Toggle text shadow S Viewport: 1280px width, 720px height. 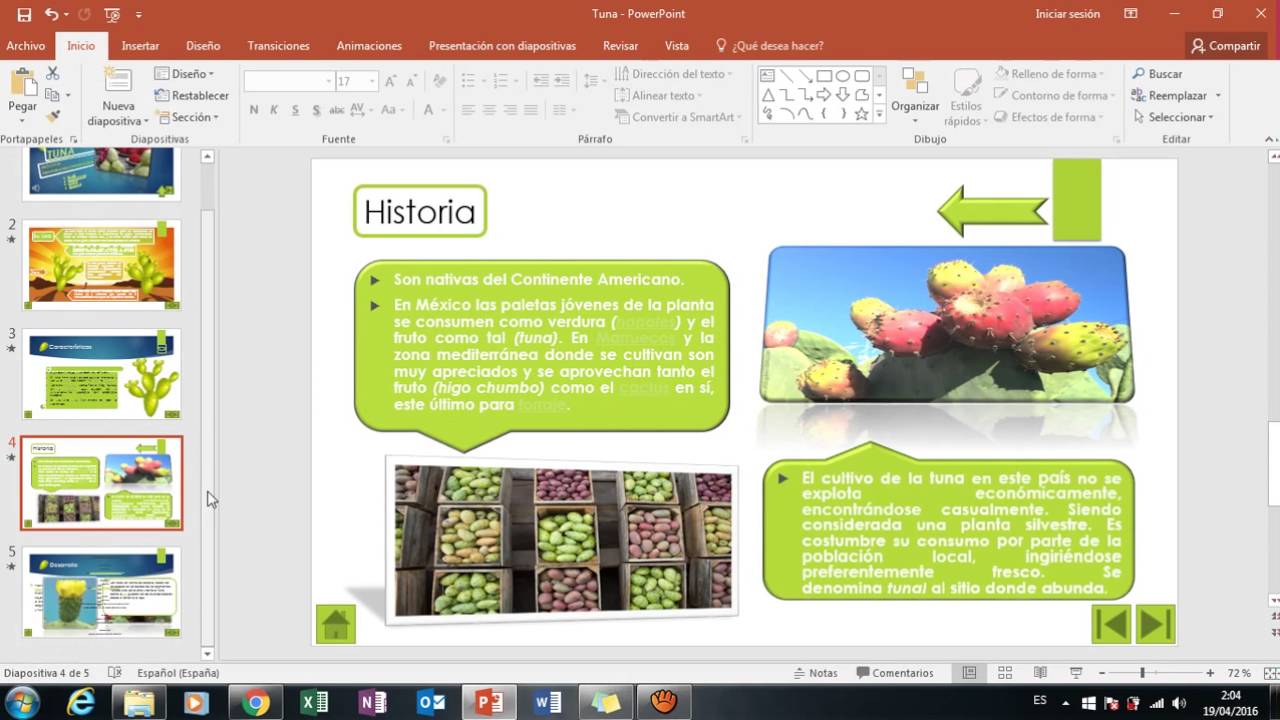coord(316,110)
